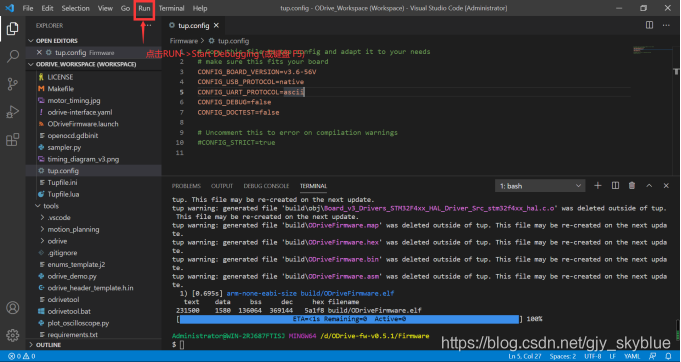Click the feedback icon in status bar
The image size is (681, 362).
click(652, 356)
